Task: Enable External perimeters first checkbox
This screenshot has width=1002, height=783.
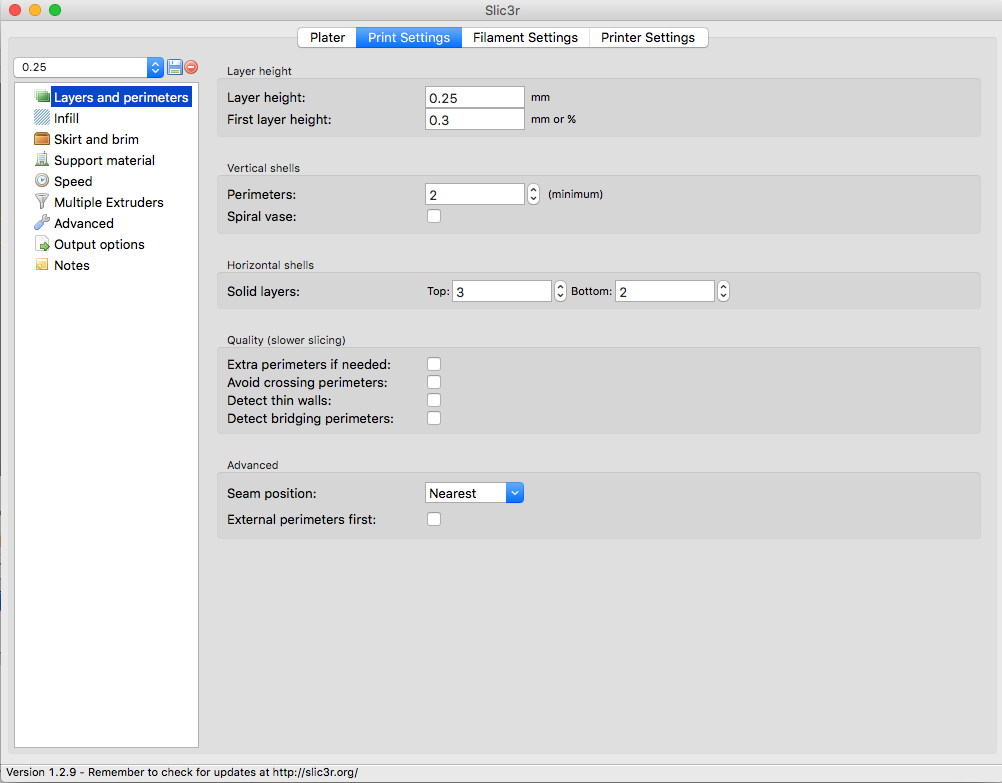Action: click(x=434, y=519)
